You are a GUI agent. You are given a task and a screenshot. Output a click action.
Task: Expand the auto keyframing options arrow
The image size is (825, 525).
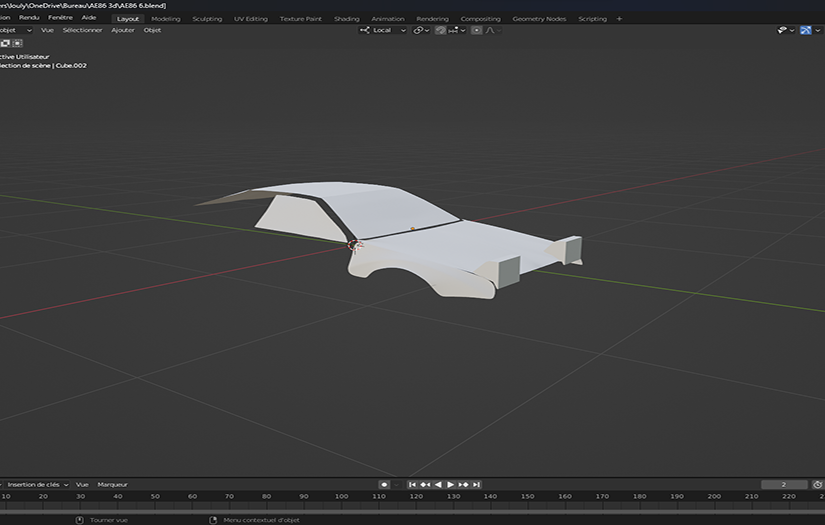[x=397, y=484]
